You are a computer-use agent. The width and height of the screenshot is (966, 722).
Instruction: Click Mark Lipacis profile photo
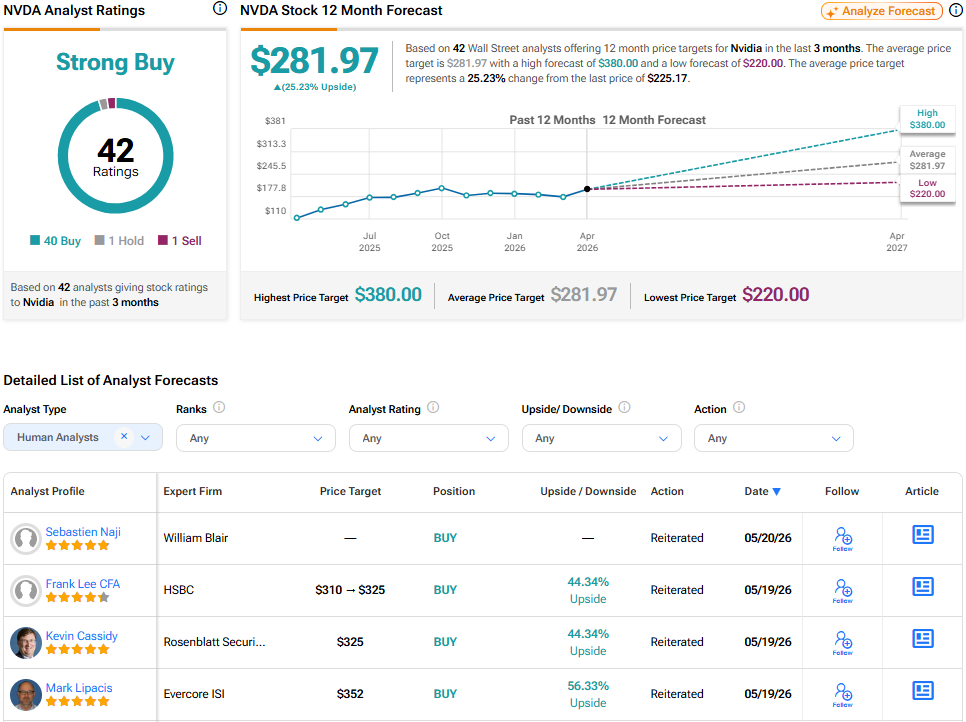tap(26, 695)
